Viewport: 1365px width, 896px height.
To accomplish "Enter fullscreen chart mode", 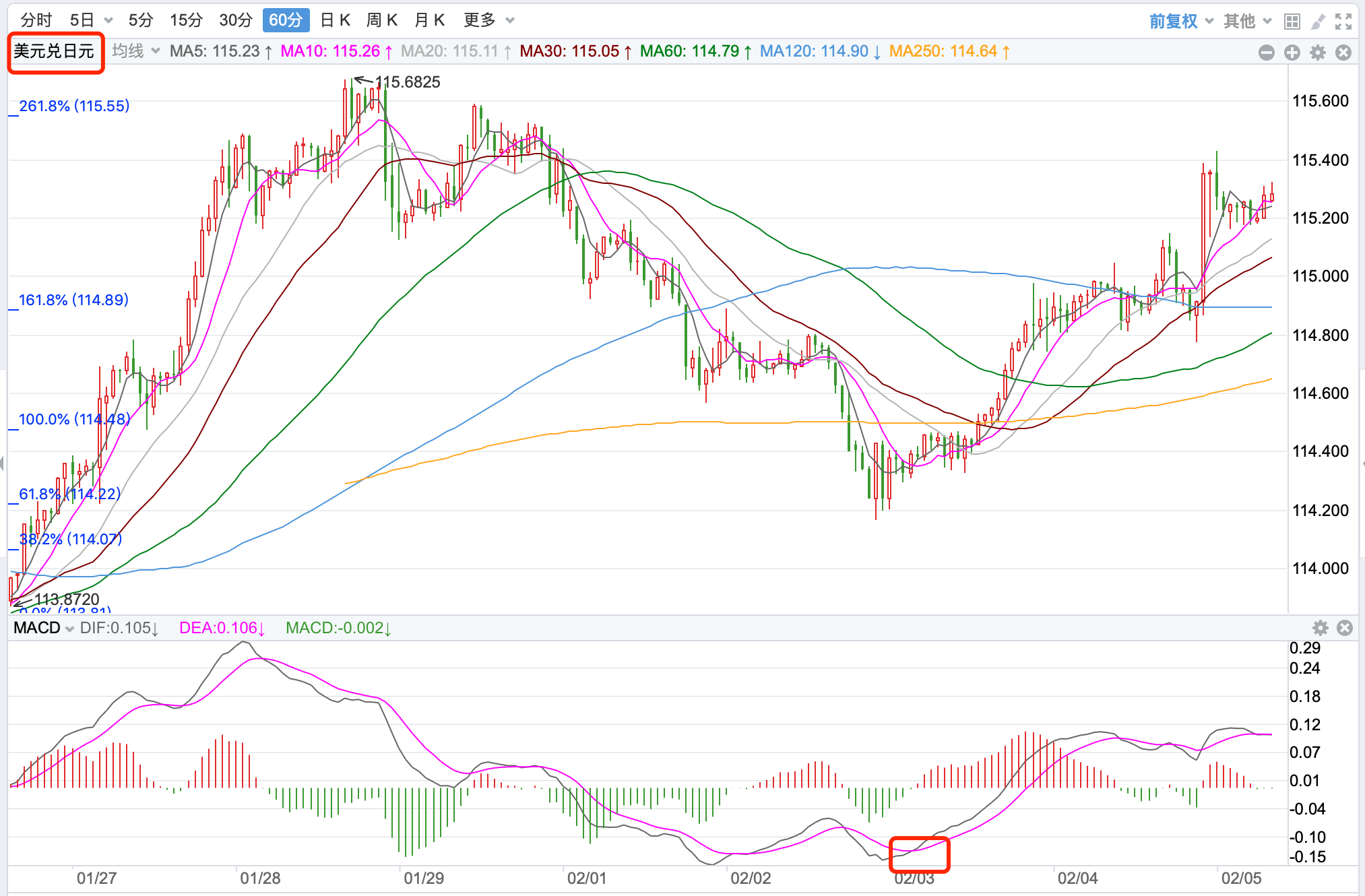I will (1343, 22).
